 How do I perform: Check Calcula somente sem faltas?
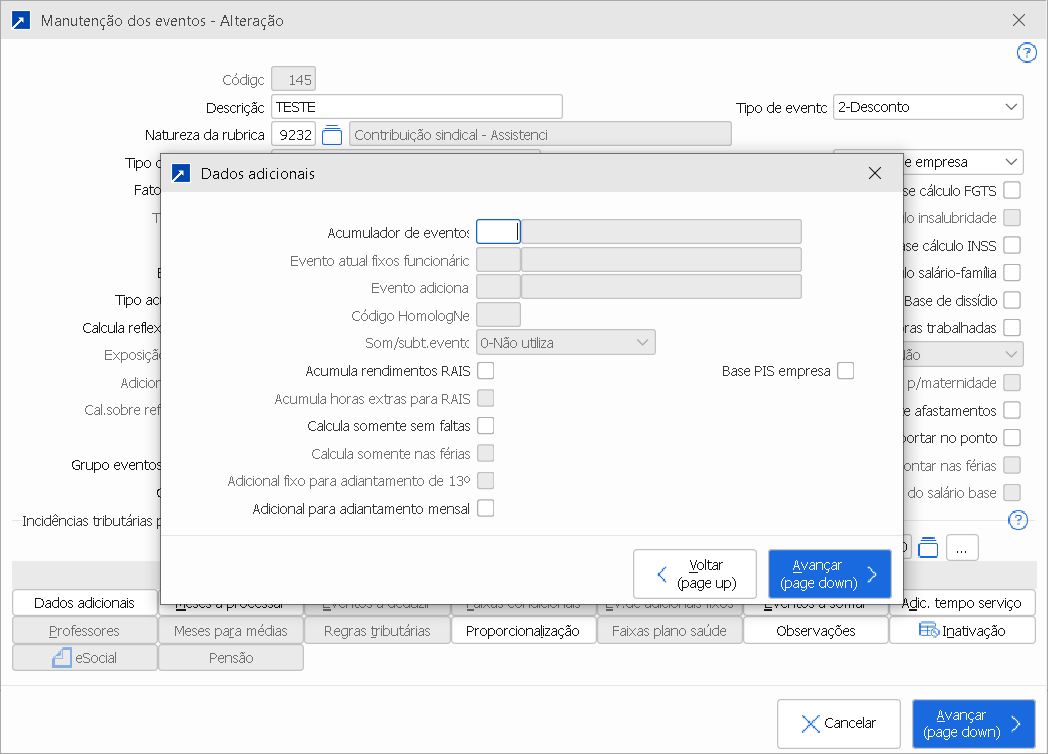[486, 426]
